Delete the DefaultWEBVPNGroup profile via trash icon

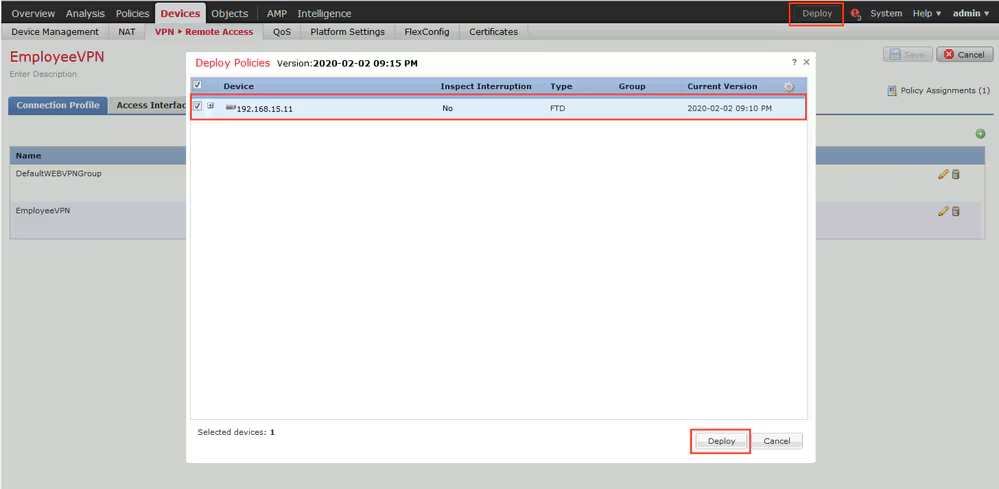coord(955,174)
